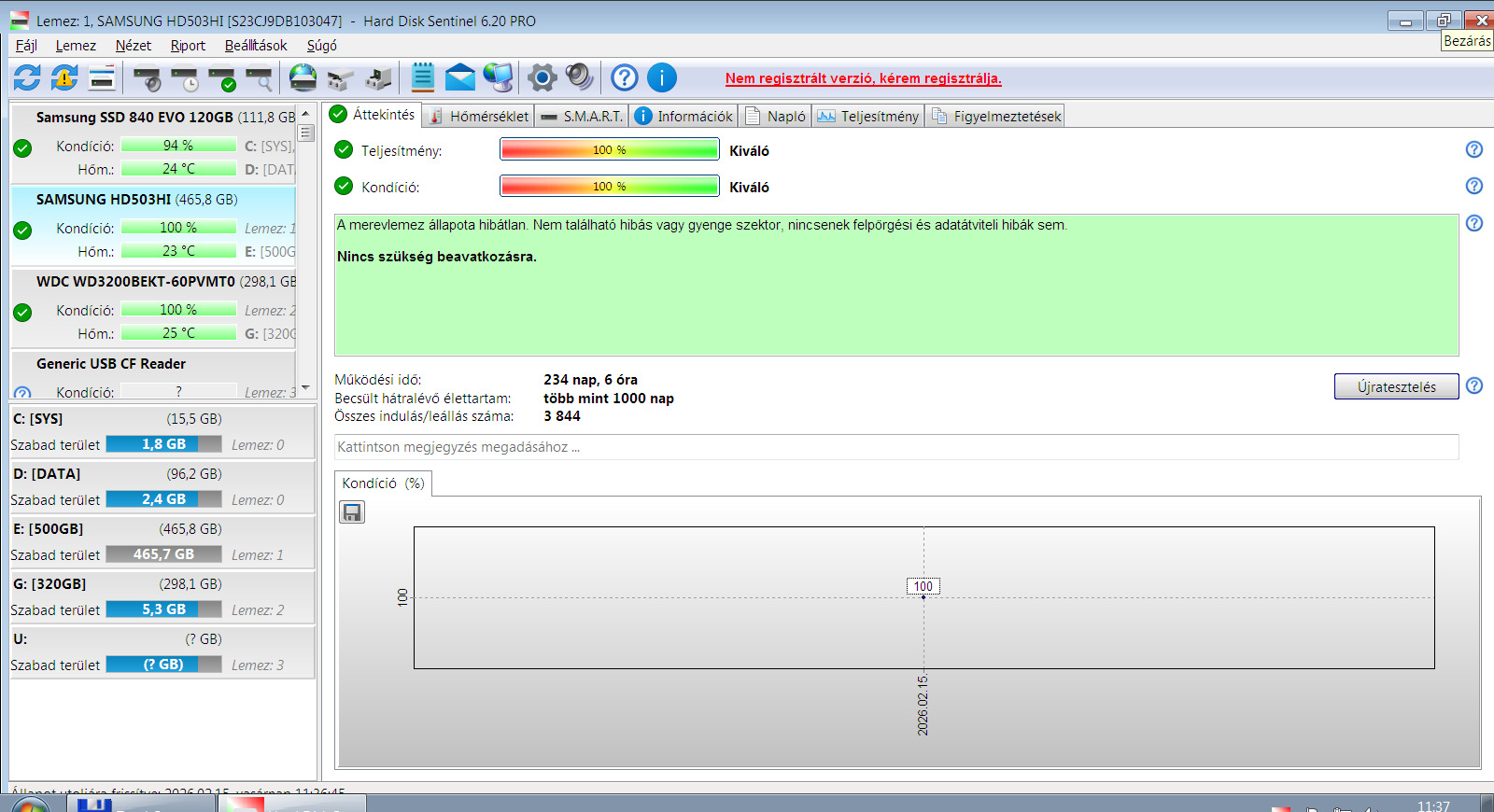Select the G: [320GB] partition row

tap(162, 596)
